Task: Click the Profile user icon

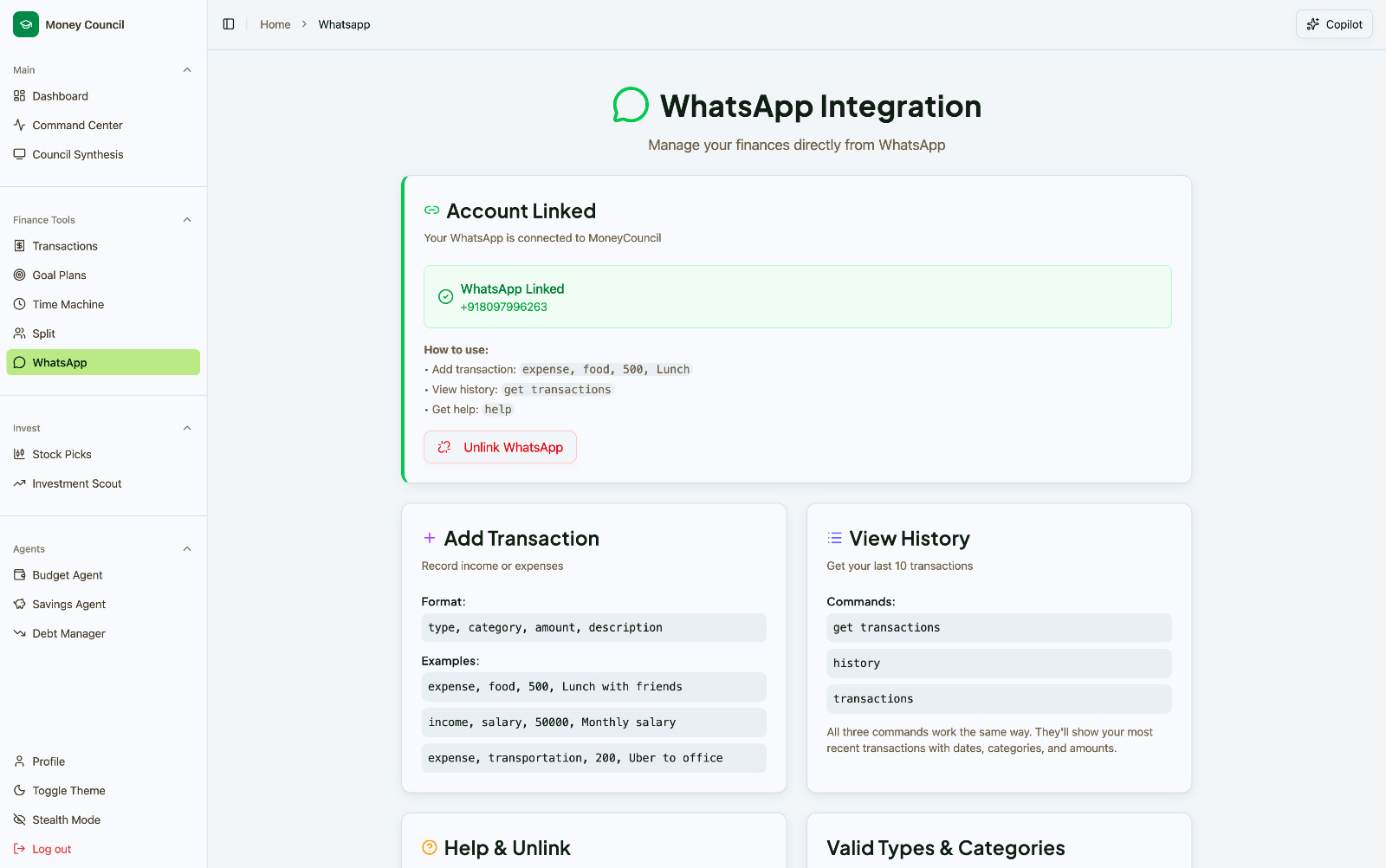Action: [20, 761]
